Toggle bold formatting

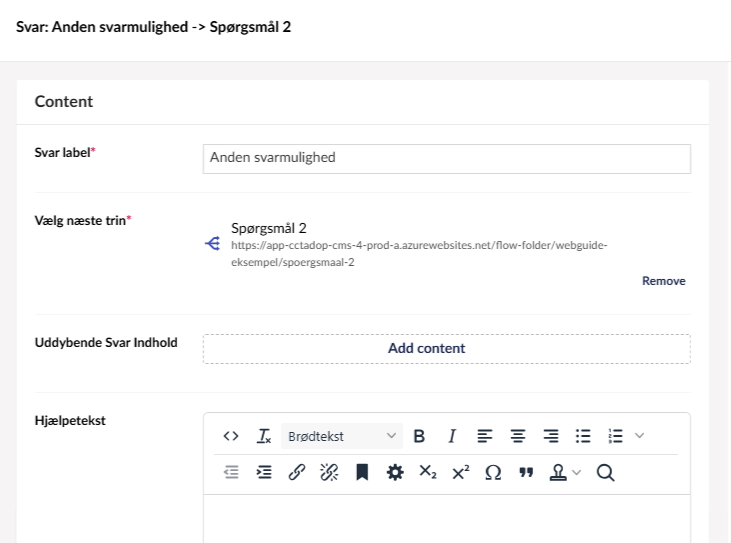419,436
